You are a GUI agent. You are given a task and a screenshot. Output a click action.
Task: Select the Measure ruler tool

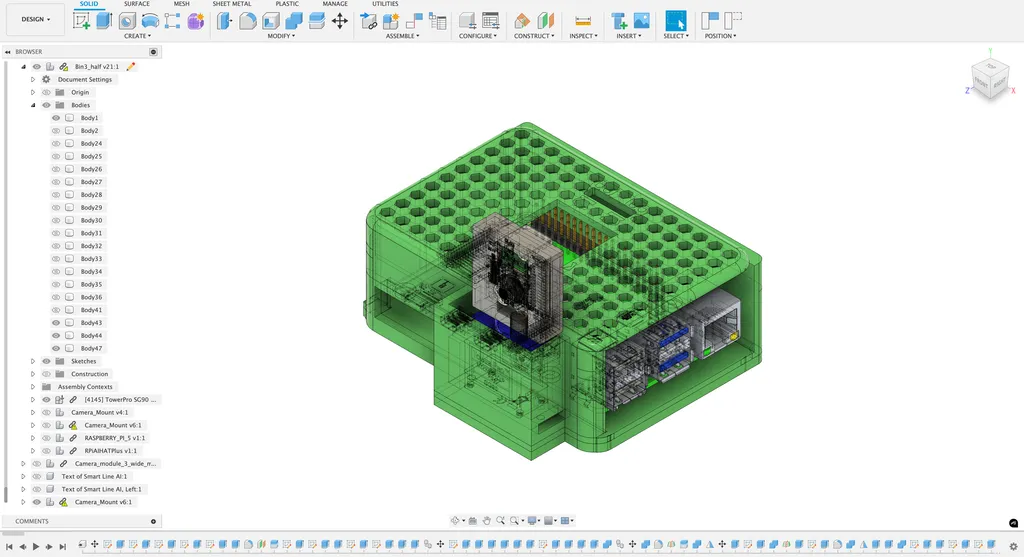(583, 21)
